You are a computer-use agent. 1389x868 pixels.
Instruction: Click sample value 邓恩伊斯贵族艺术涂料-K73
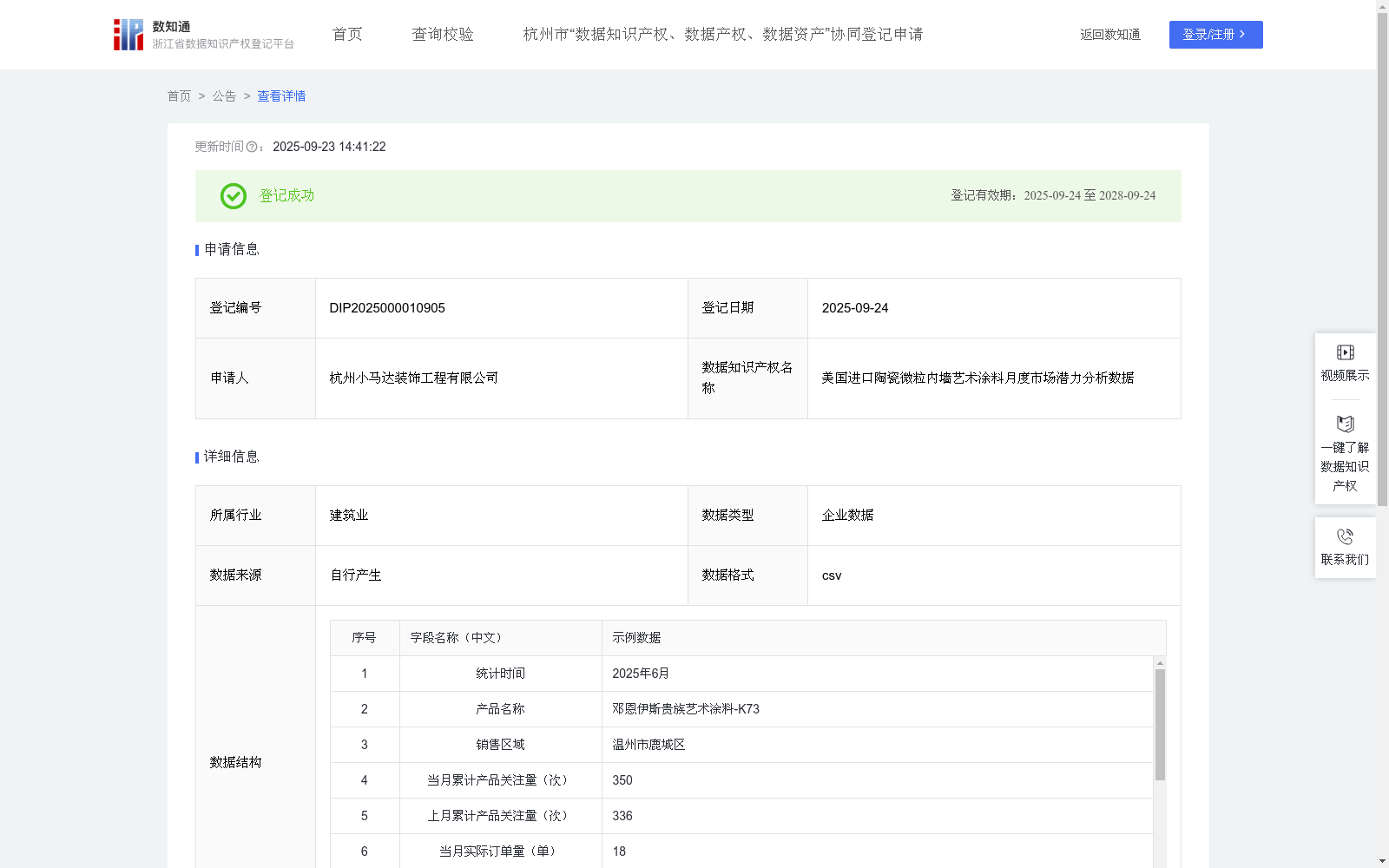[686, 709]
